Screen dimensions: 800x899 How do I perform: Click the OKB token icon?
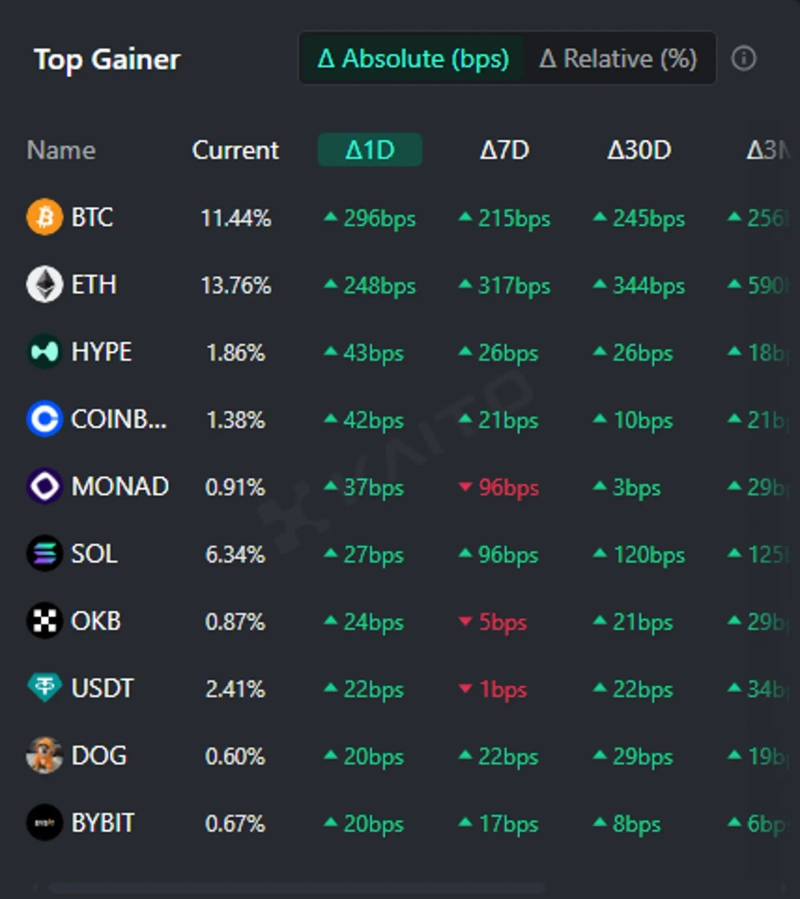click(44, 621)
